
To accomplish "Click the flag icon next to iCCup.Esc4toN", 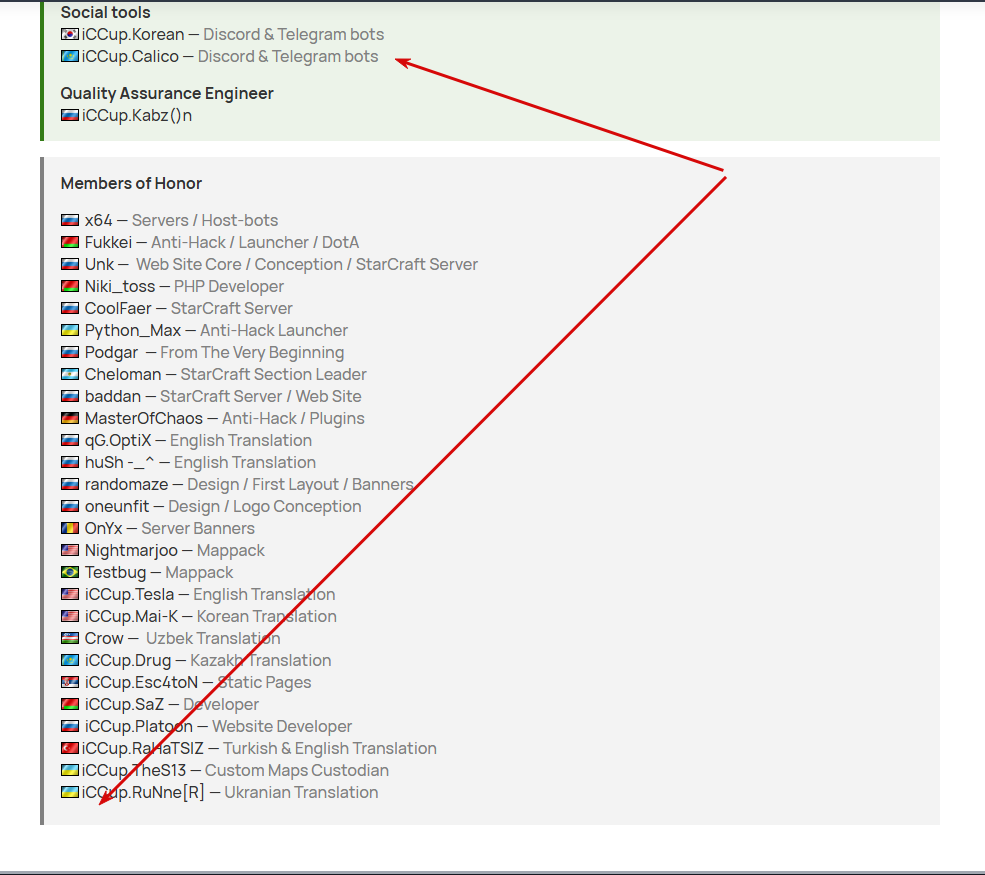I will tap(70, 682).
